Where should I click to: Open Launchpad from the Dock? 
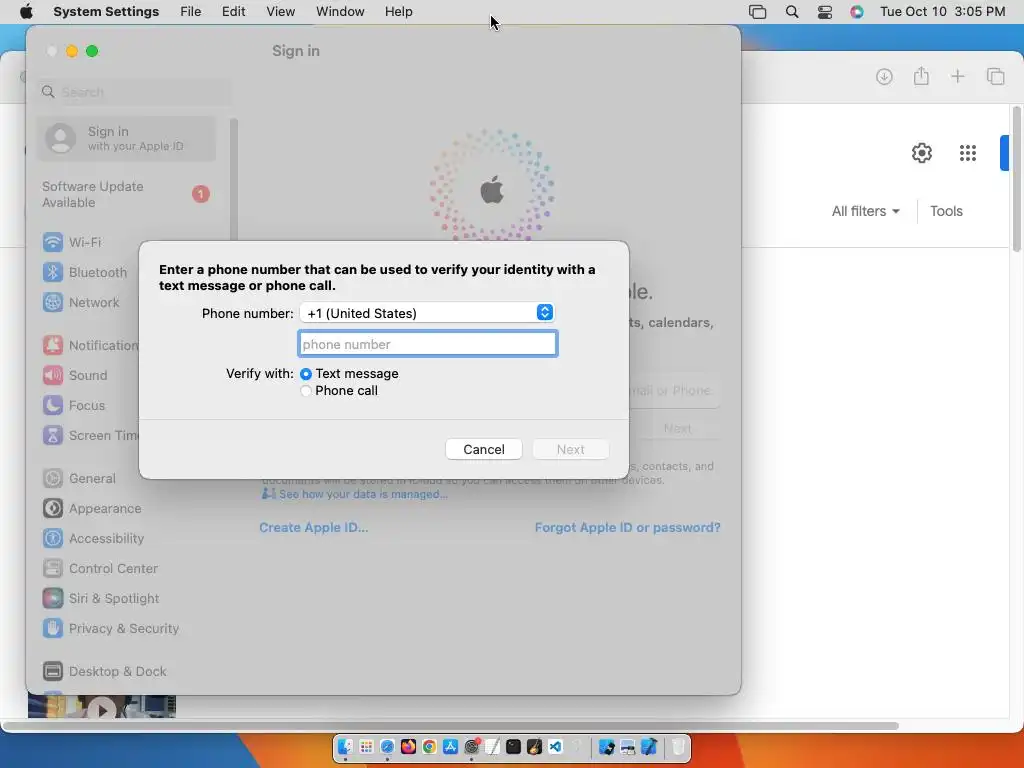(366, 747)
